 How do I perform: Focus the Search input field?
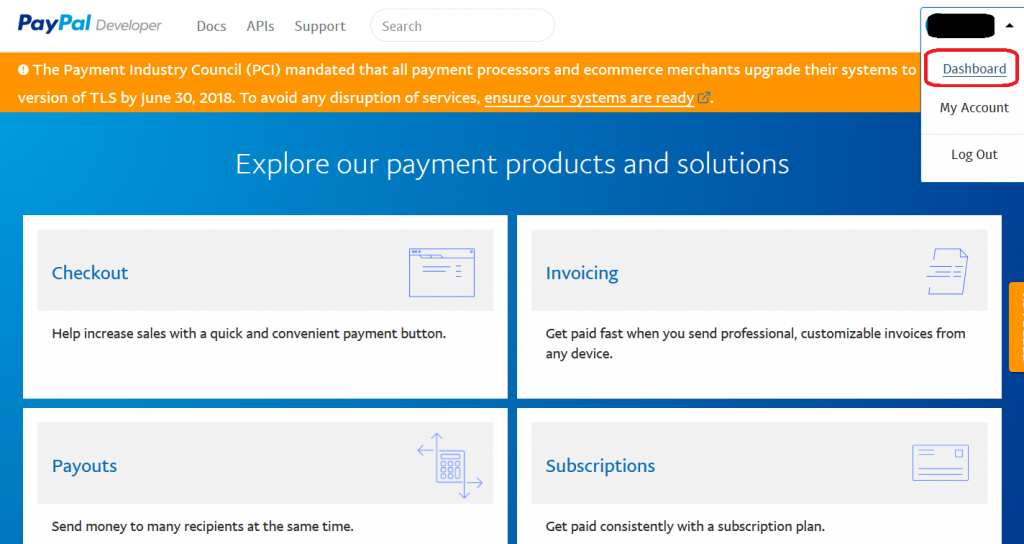coord(462,26)
